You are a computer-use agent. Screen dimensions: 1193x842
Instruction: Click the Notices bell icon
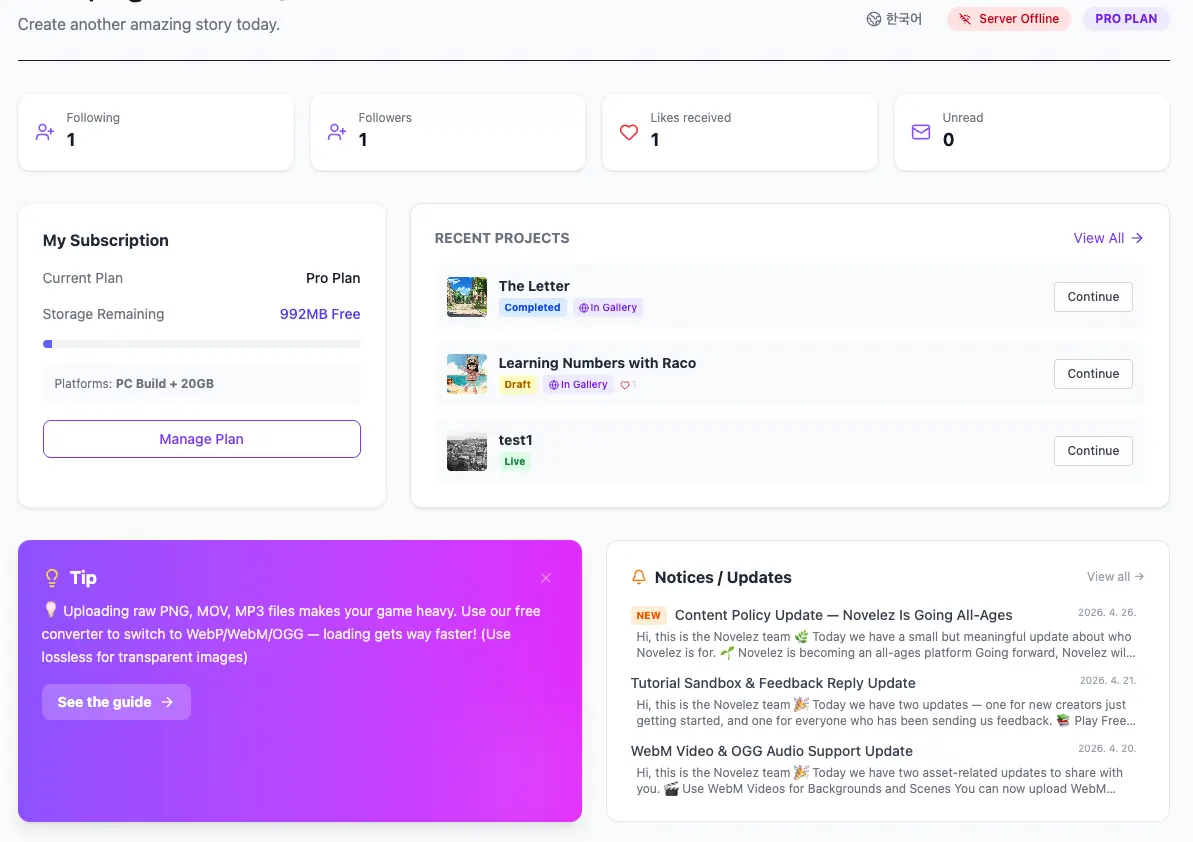(x=639, y=577)
